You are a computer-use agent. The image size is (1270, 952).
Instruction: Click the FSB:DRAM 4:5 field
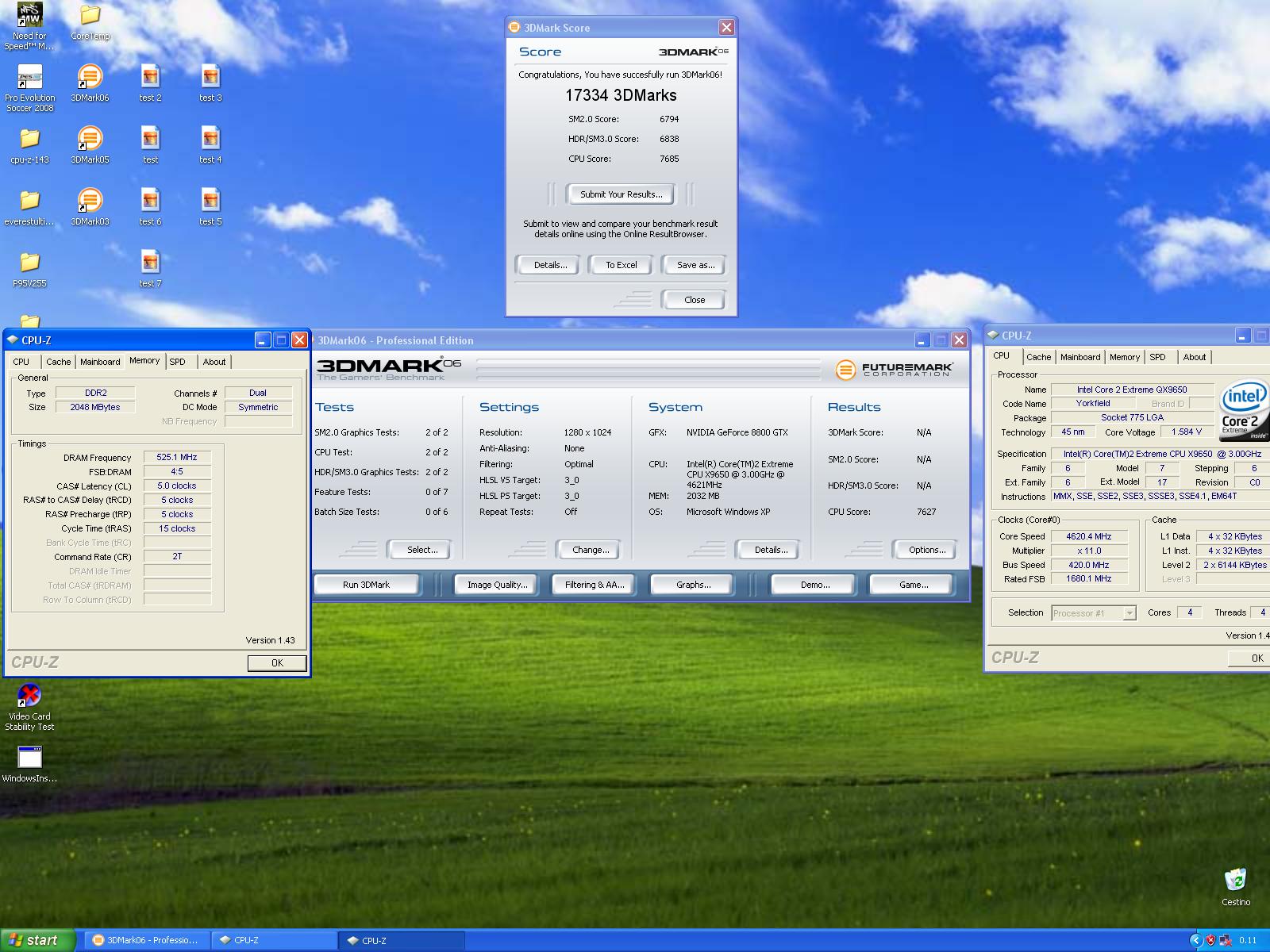click(177, 472)
